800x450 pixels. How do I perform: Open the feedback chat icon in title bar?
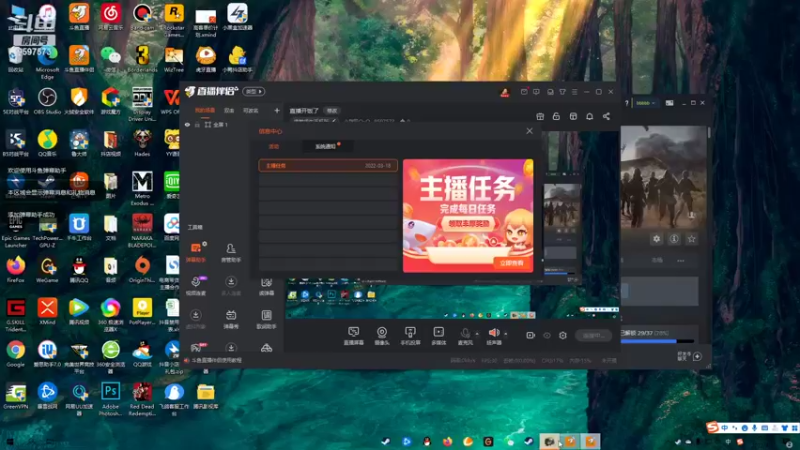click(x=536, y=92)
